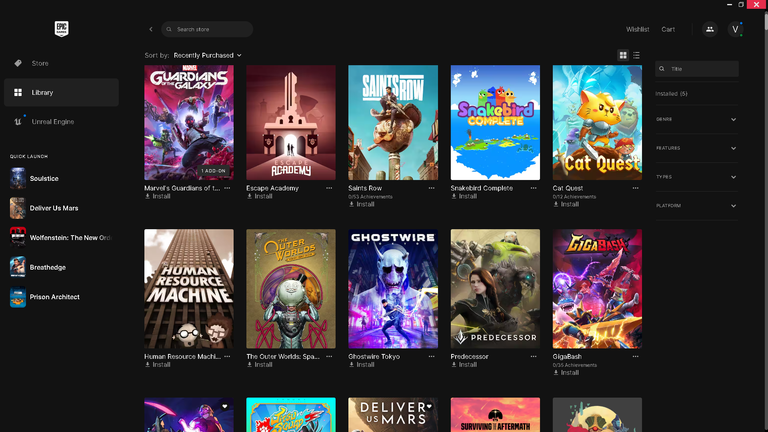Open options menu for Escape Academy
The image size is (768, 432).
[329, 188]
